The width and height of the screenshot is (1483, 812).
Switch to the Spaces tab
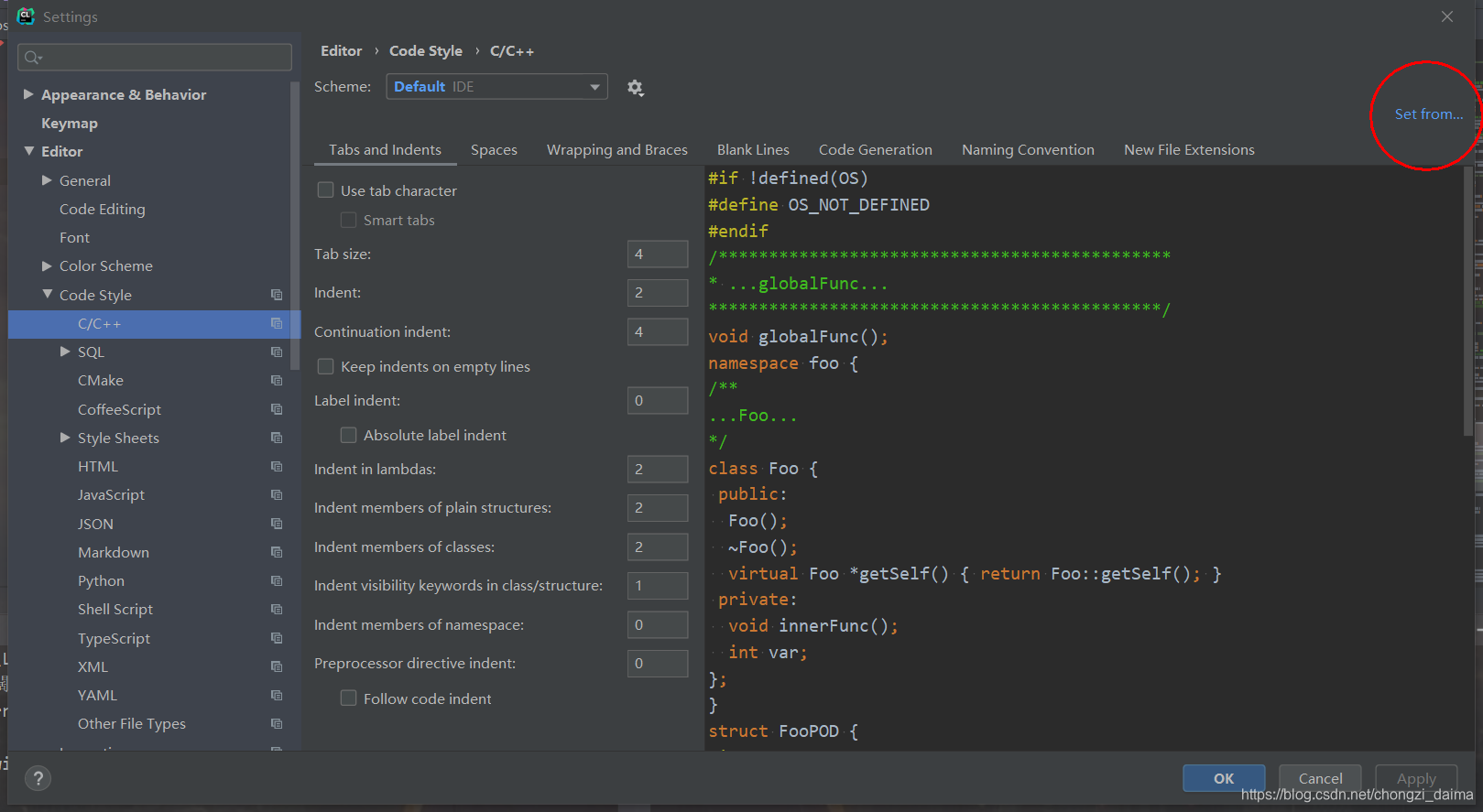pyautogui.click(x=494, y=149)
